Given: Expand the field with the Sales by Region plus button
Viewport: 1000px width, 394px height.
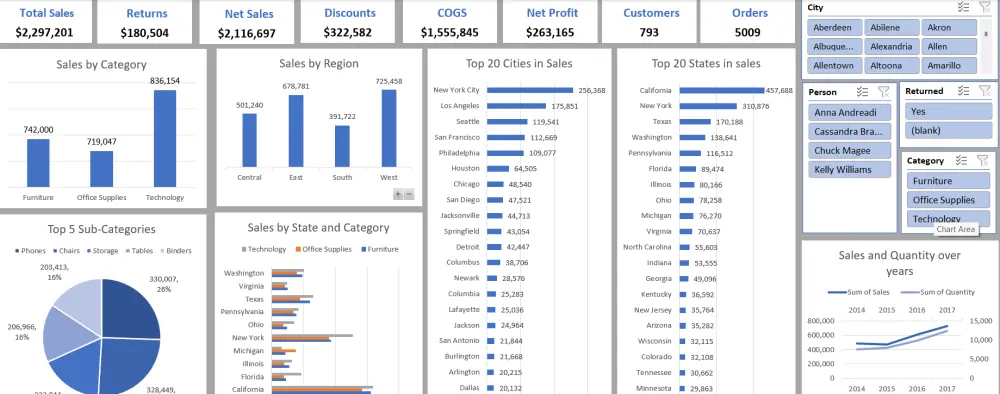Looking at the screenshot, I should click(398, 194).
